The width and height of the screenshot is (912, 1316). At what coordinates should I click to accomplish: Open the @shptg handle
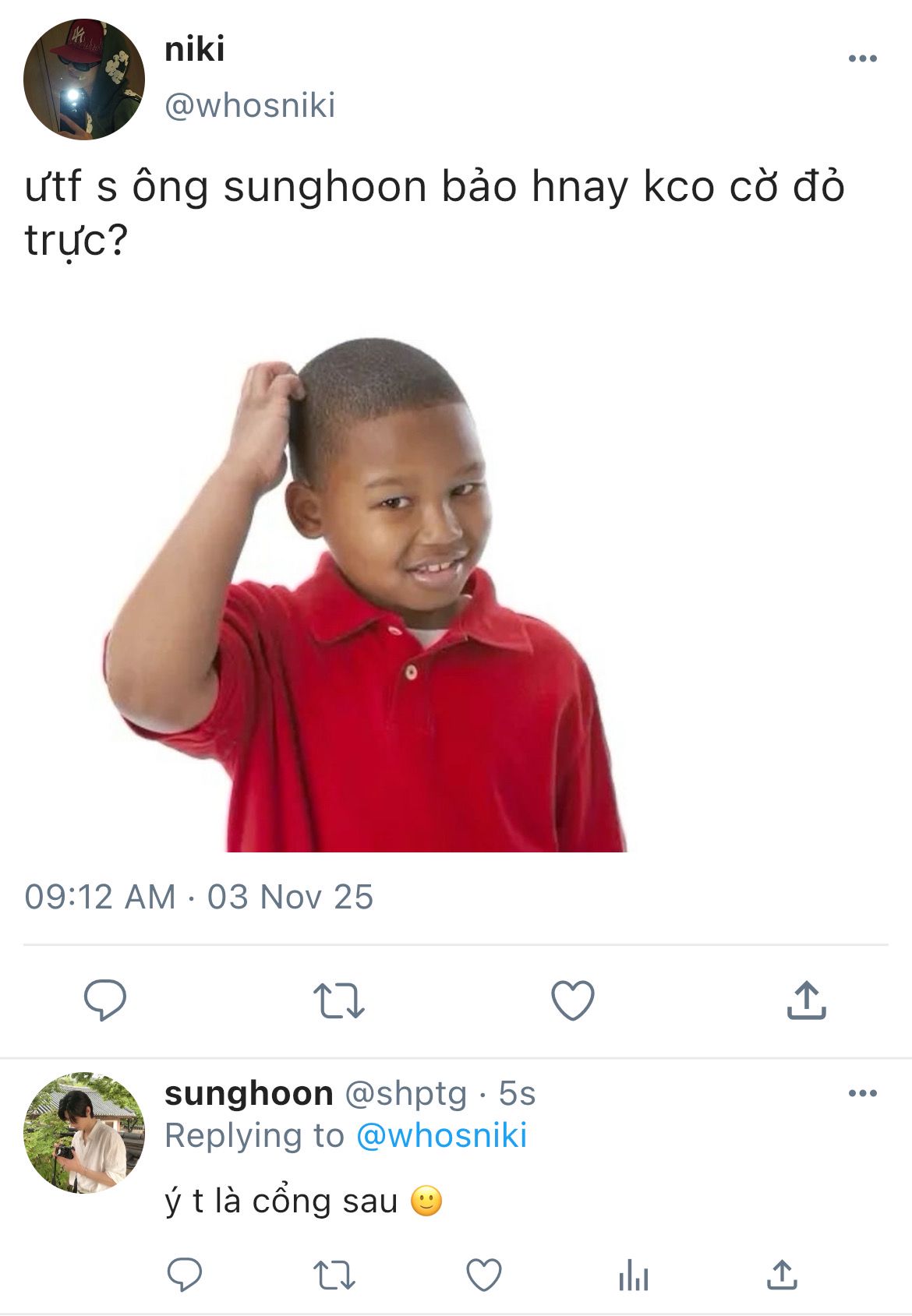tap(405, 1094)
